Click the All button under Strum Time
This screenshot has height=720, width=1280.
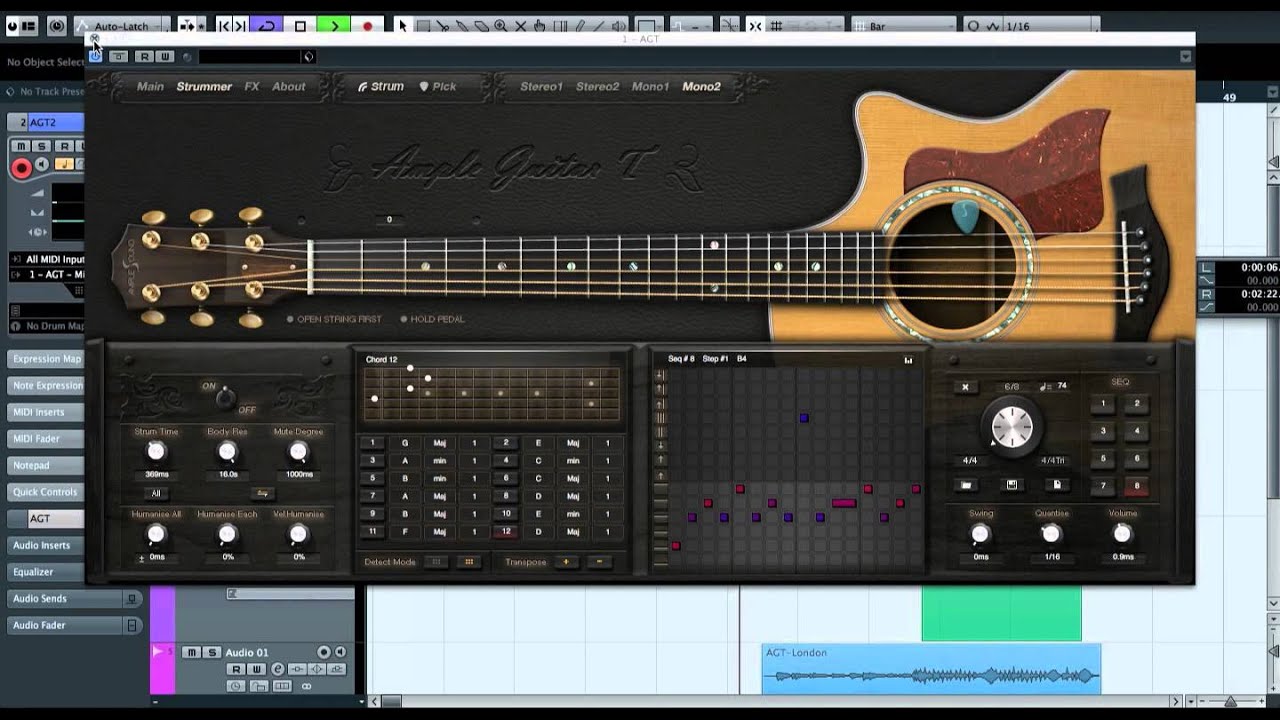156,493
